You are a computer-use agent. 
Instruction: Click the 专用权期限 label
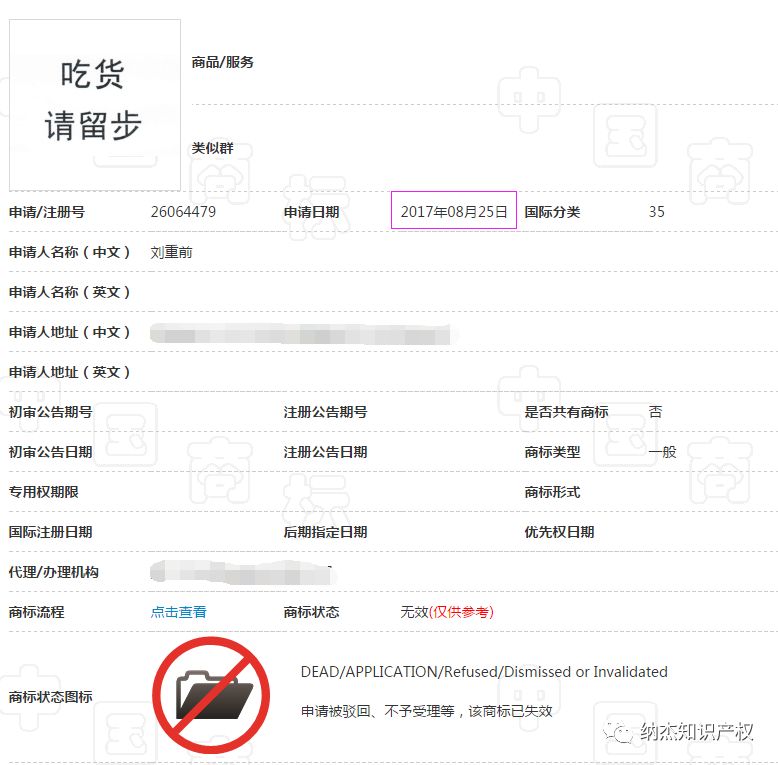click(44, 492)
